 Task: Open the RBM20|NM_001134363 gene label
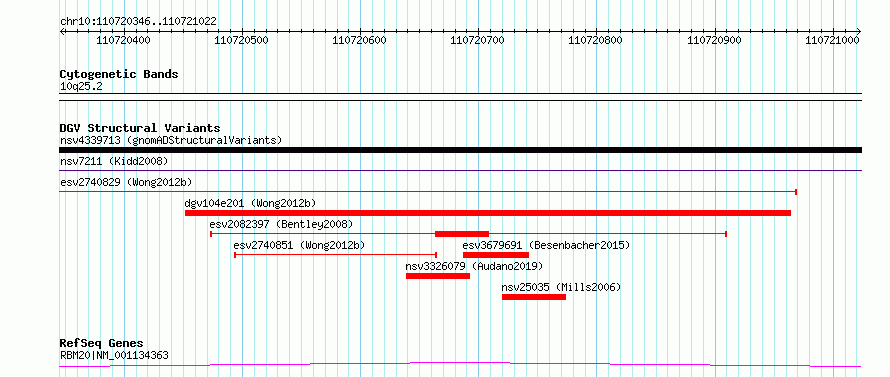point(114,355)
